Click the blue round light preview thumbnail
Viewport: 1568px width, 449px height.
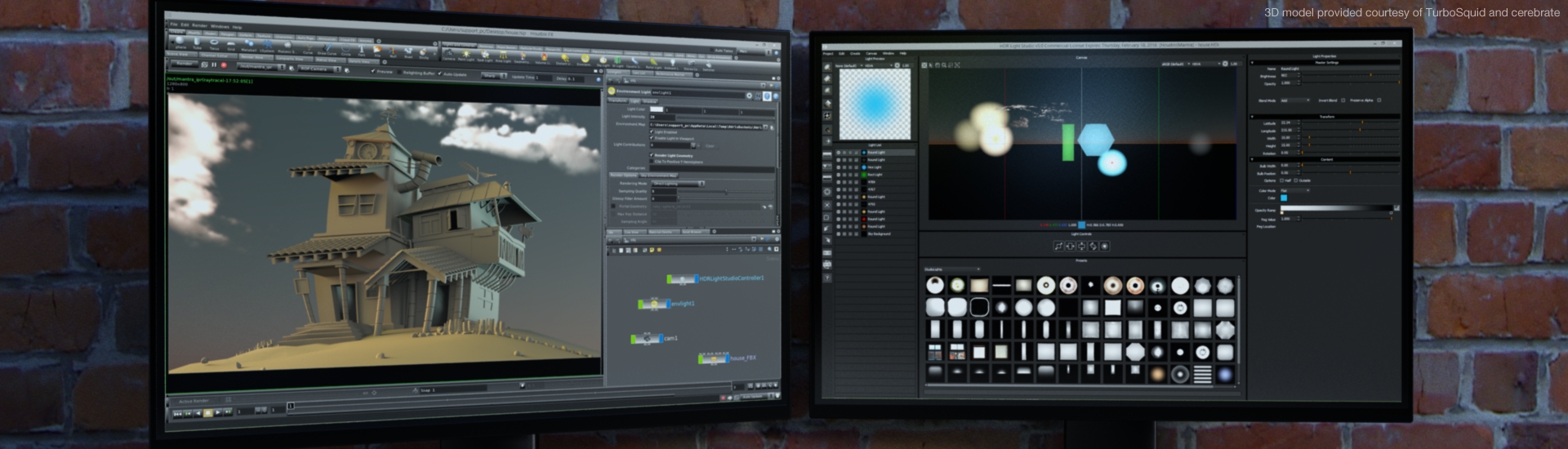(875, 104)
